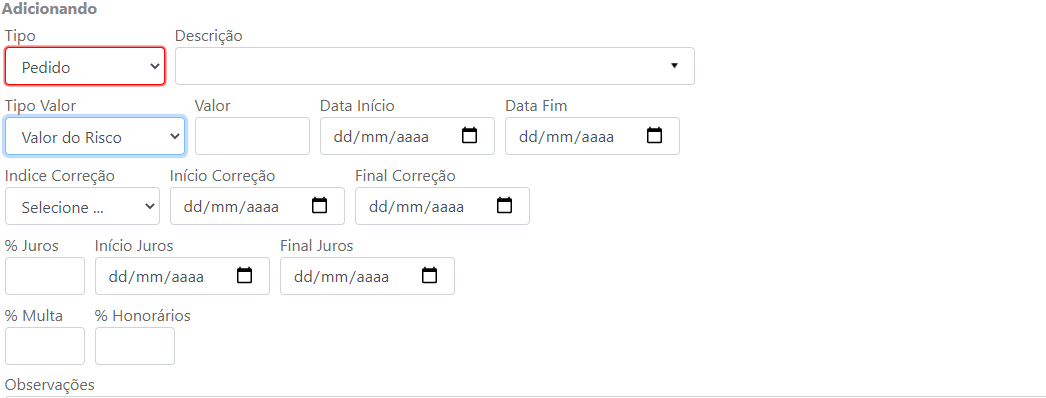Open the Data Início calendar picker icon
This screenshot has height=398, width=1046.
click(470, 136)
